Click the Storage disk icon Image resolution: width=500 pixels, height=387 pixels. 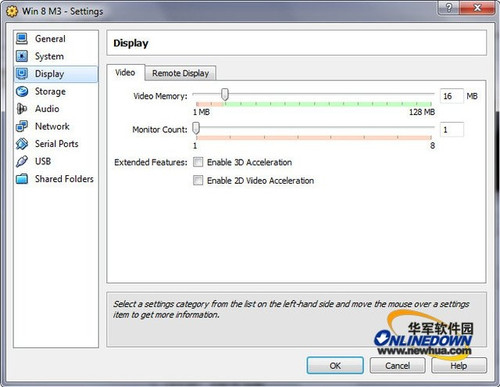point(22,91)
